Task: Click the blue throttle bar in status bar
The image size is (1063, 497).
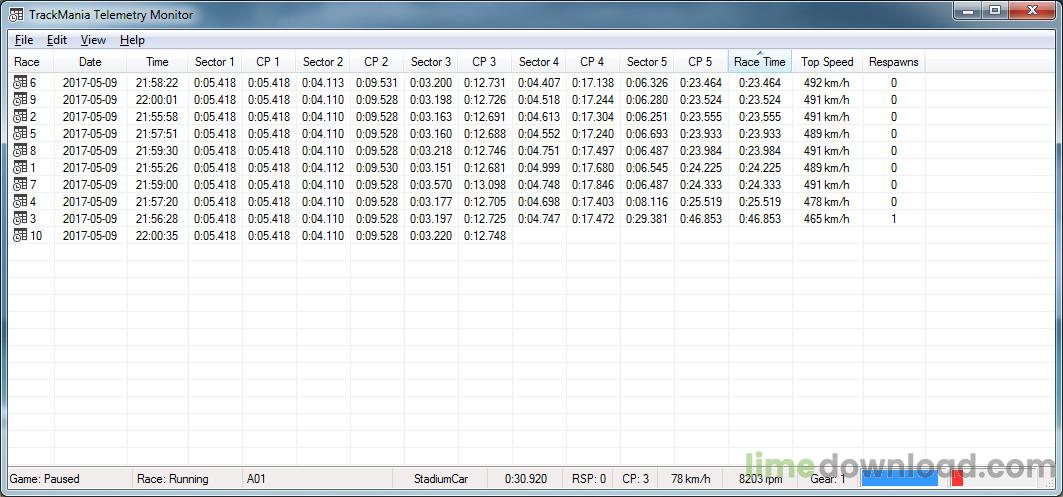Action: (x=900, y=479)
